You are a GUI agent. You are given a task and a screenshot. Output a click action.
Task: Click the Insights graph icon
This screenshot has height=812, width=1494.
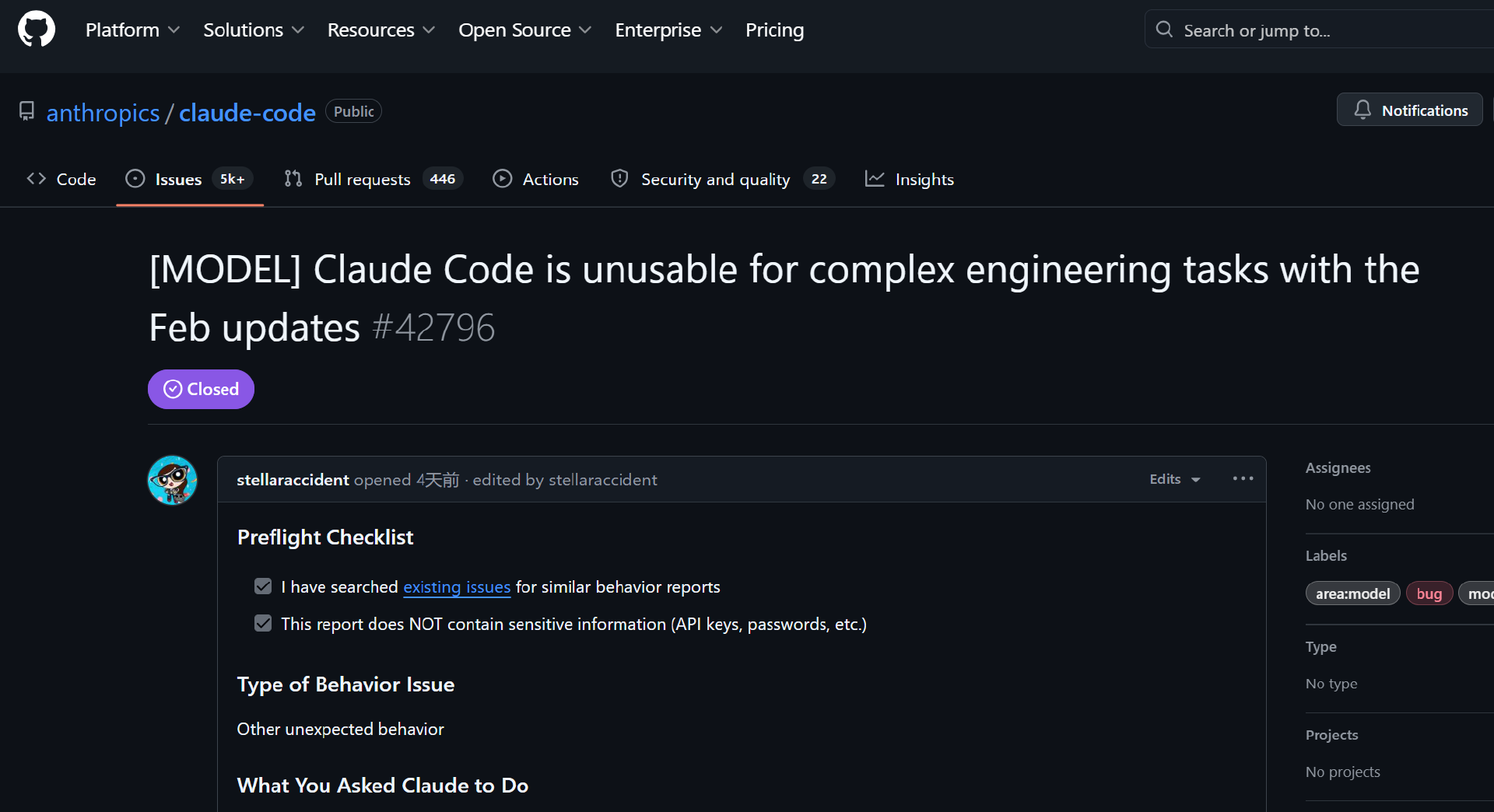(875, 179)
